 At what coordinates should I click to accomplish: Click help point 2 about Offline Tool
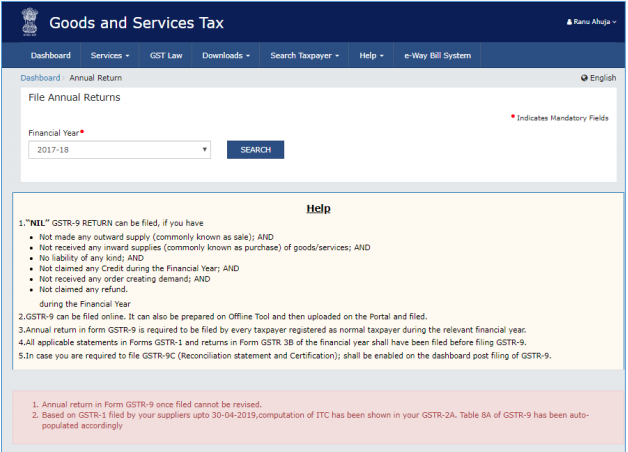[x=223, y=317]
